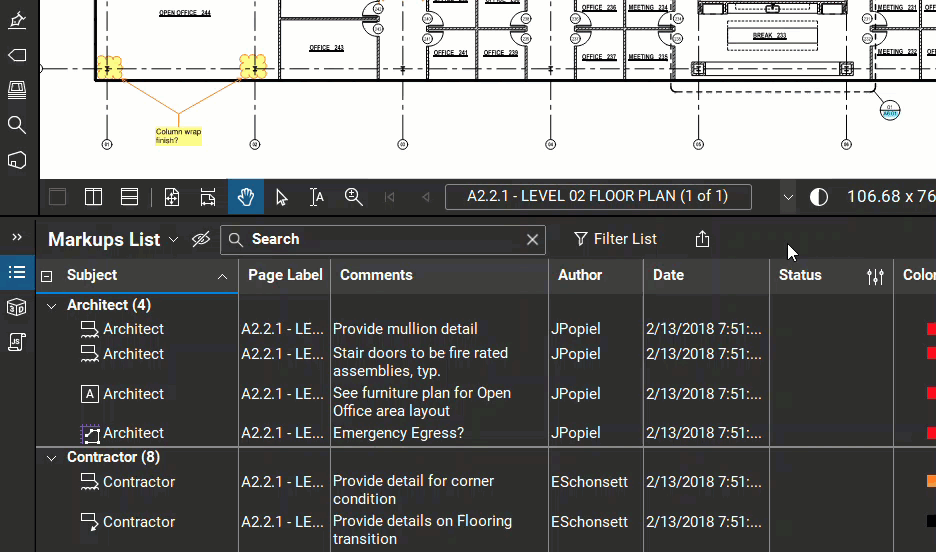Click the A2.2.1 Level 02 Floor Plan page box

pos(598,196)
